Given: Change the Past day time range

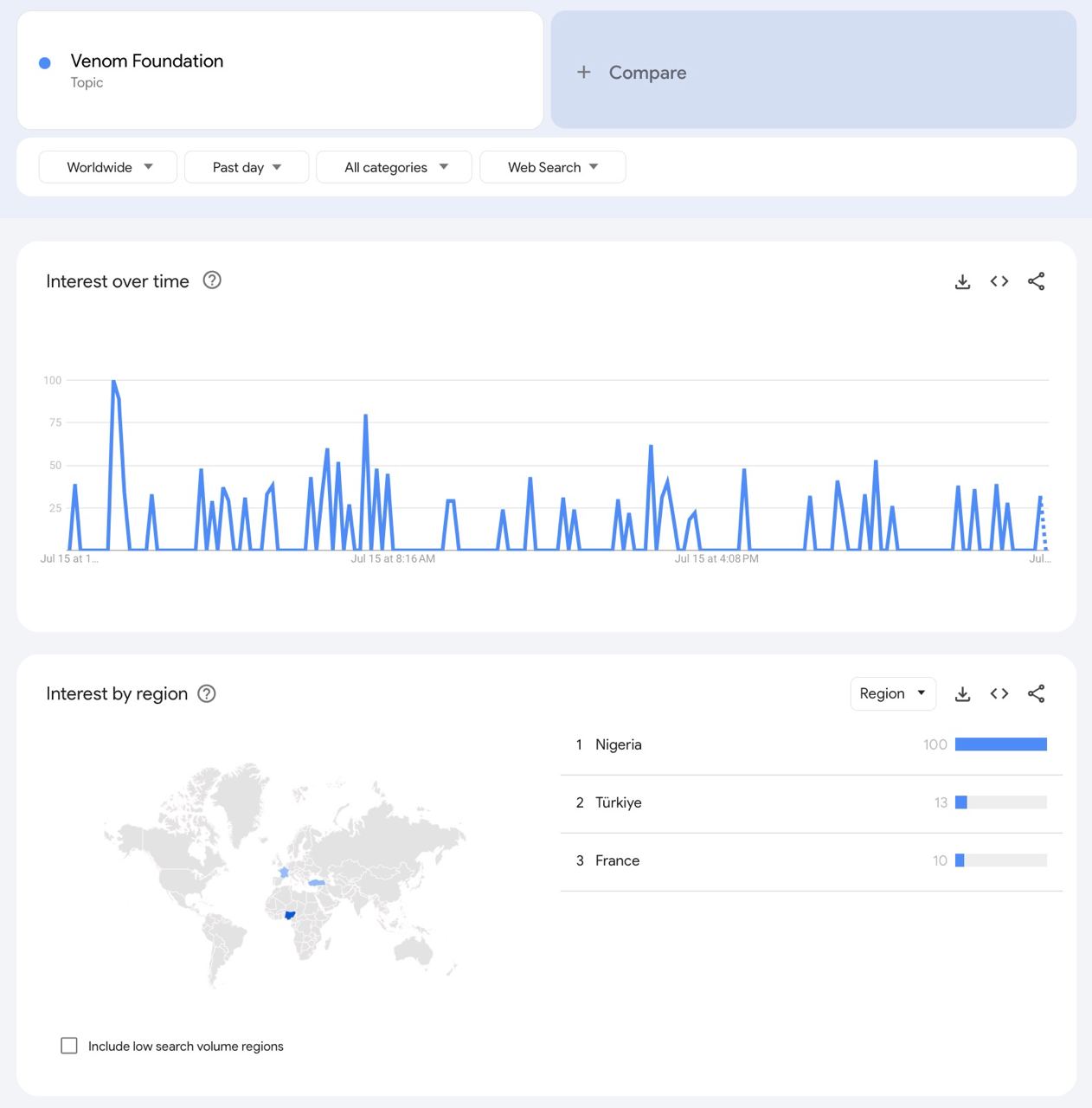Looking at the screenshot, I should (x=247, y=167).
